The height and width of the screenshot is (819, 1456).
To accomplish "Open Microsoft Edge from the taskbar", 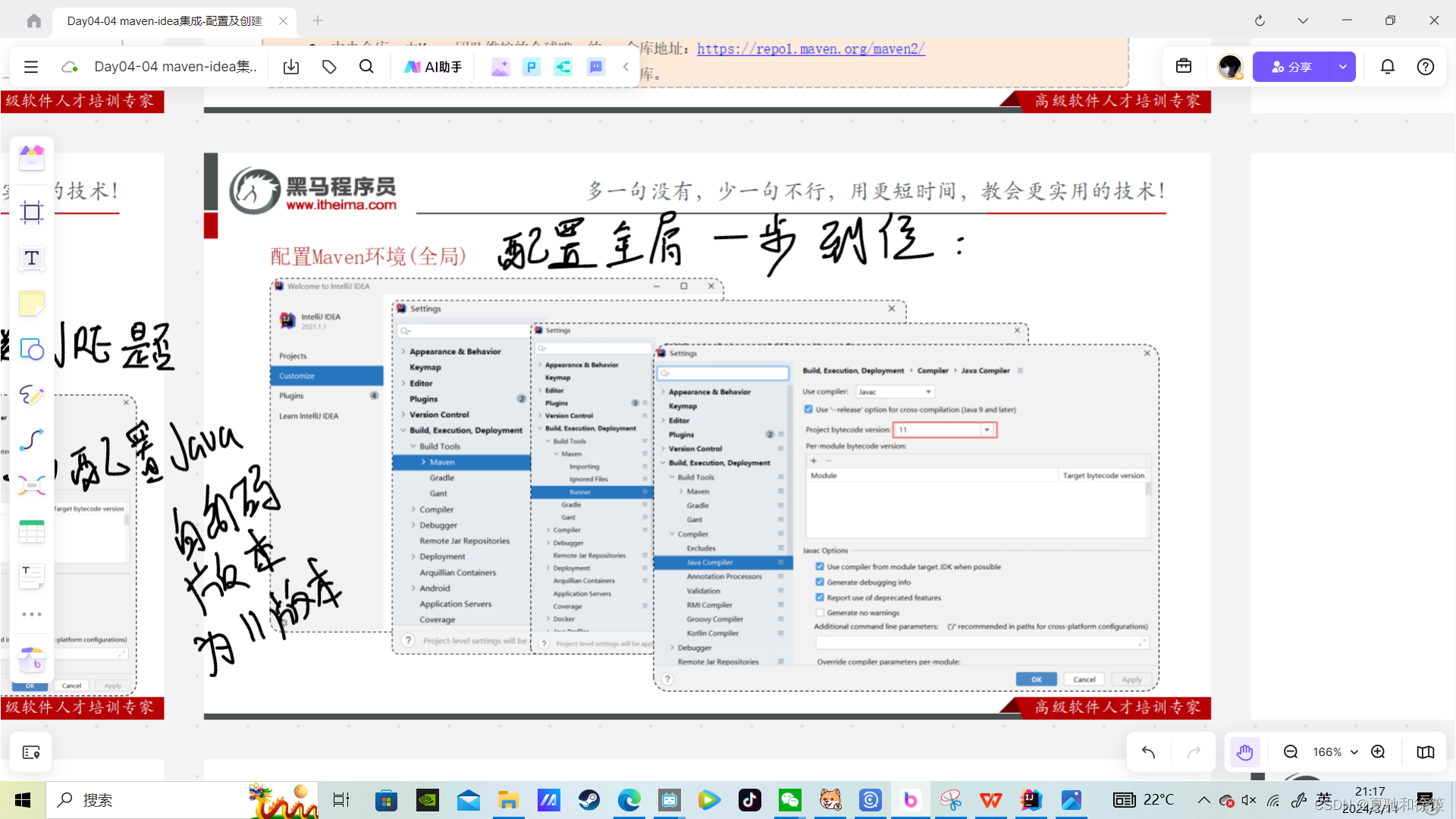I will tap(629, 800).
